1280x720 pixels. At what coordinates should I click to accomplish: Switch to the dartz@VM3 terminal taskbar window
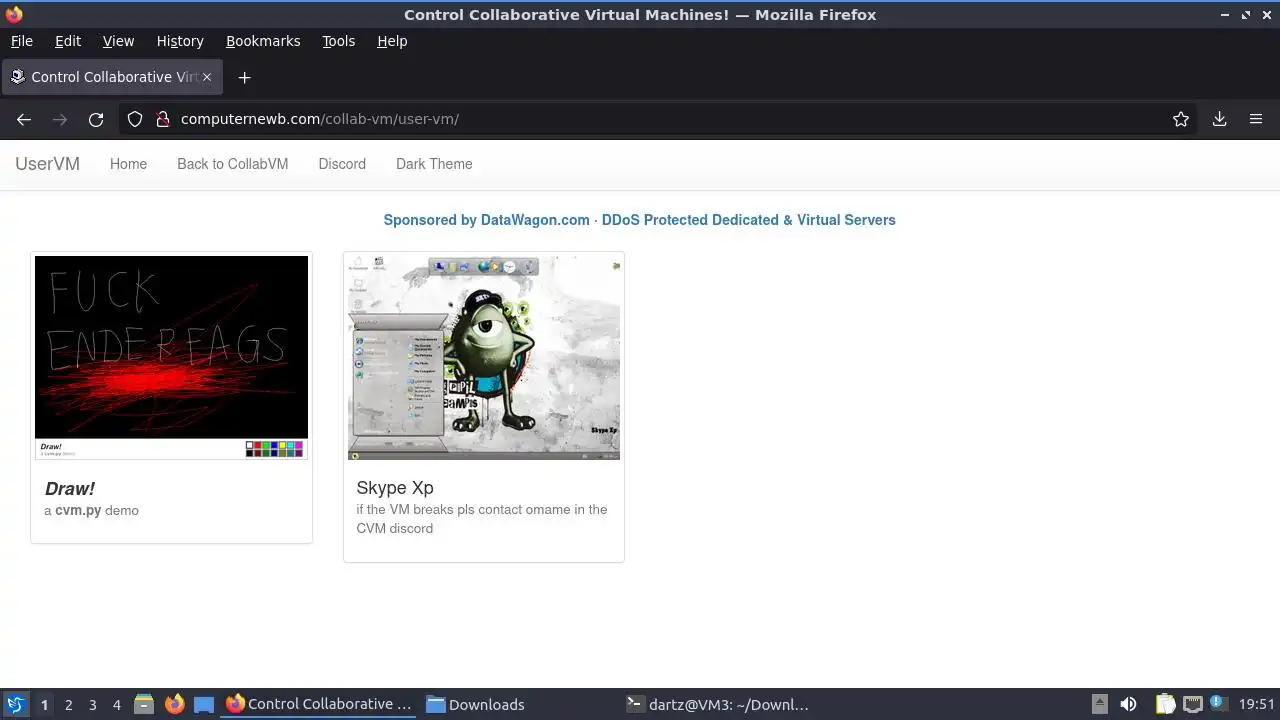[x=719, y=704]
